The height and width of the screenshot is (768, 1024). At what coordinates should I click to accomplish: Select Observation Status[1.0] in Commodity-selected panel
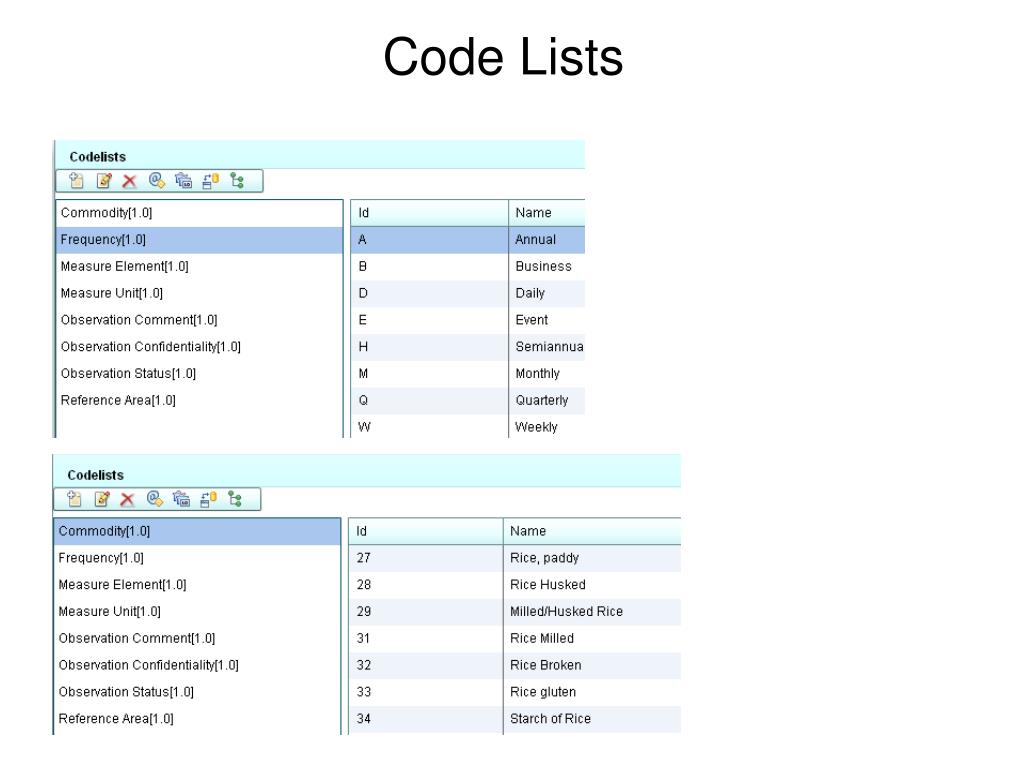click(197, 692)
